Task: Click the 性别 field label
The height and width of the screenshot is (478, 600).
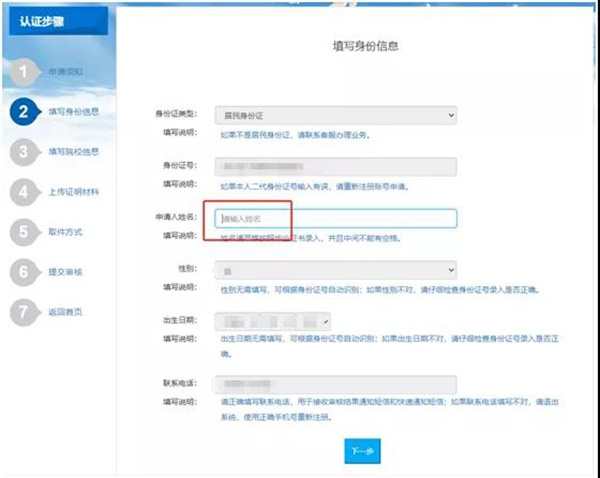Action: (188, 269)
